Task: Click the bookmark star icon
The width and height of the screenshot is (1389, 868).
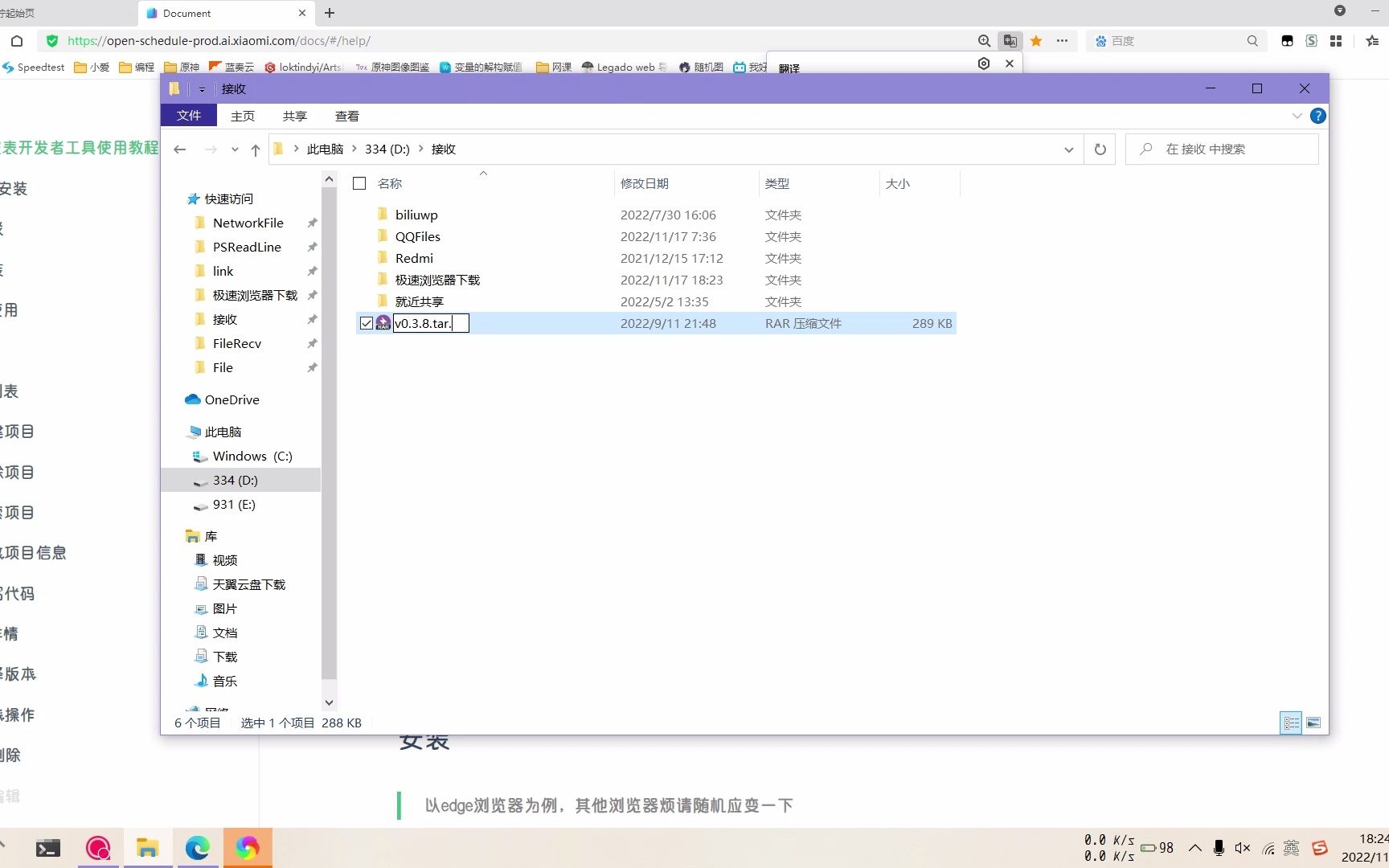Action: 1037,41
